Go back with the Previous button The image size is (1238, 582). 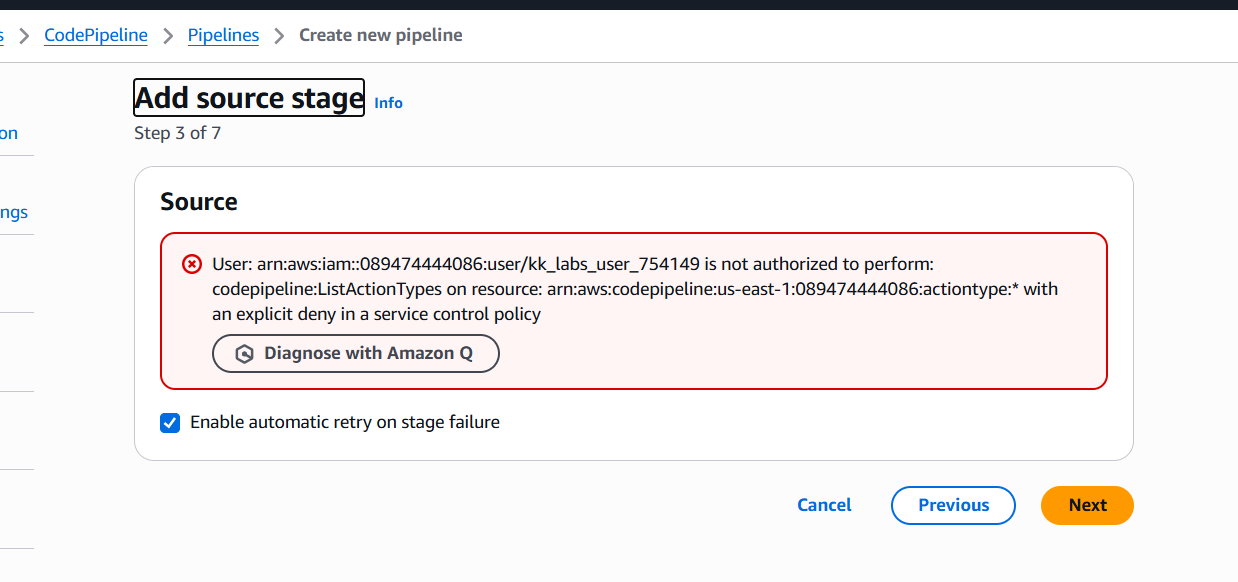click(953, 505)
